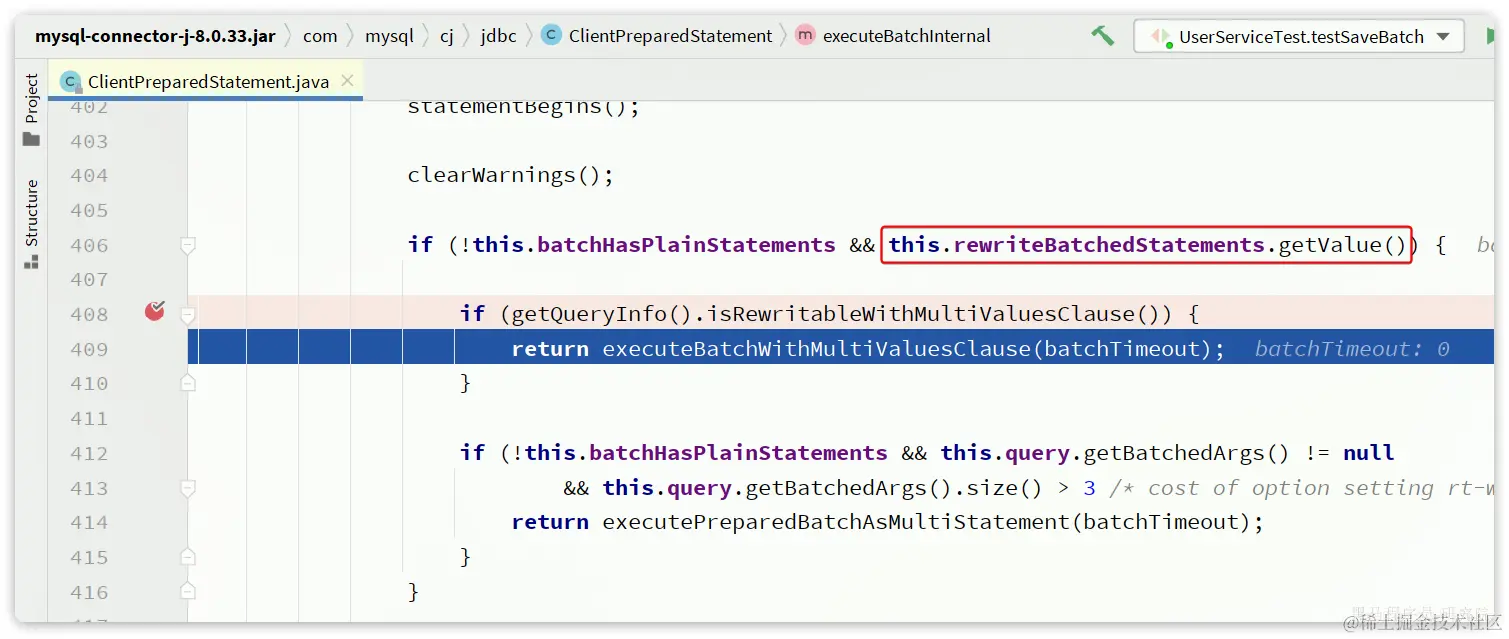The width and height of the screenshot is (1509, 639).
Task: Click line number 414 in gutter
Action: (89, 522)
